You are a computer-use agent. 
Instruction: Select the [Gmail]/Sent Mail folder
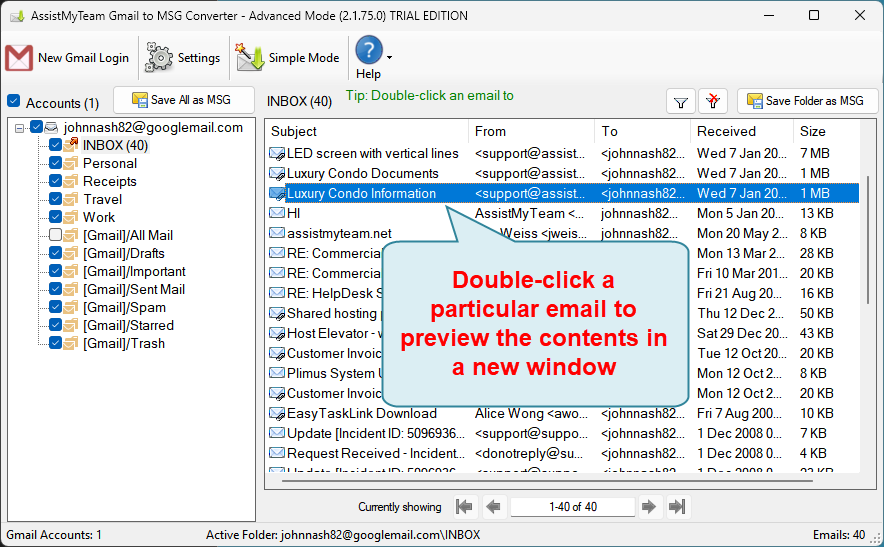134,289
